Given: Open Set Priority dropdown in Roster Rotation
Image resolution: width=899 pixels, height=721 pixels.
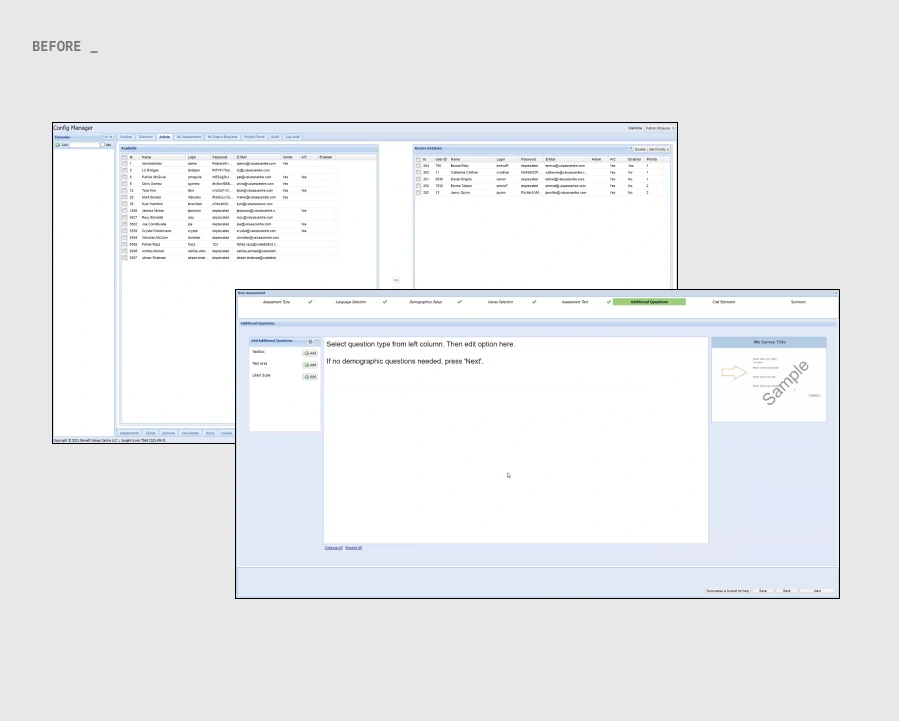Looking at the screenshot, I should 659,149.
